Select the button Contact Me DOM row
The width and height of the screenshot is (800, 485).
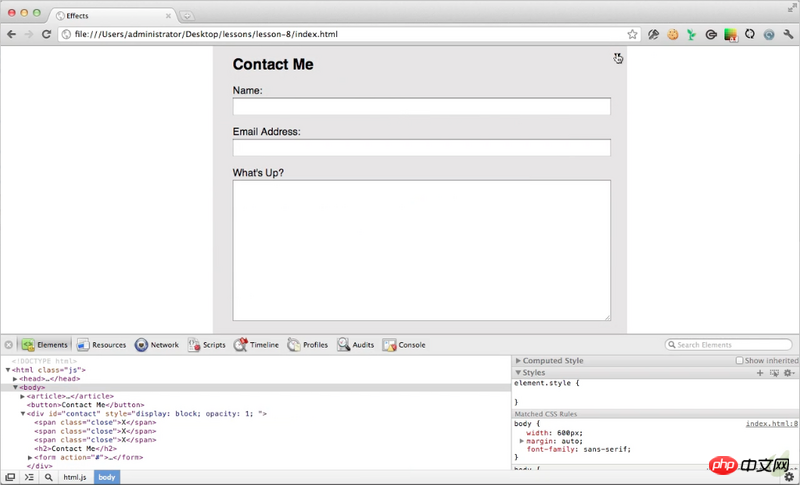[x=86, y=405]
